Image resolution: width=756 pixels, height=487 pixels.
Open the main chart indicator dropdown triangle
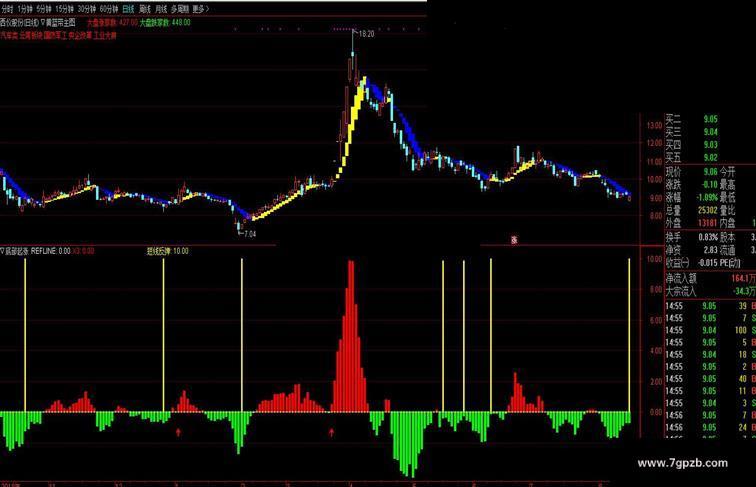pos(42,22)
